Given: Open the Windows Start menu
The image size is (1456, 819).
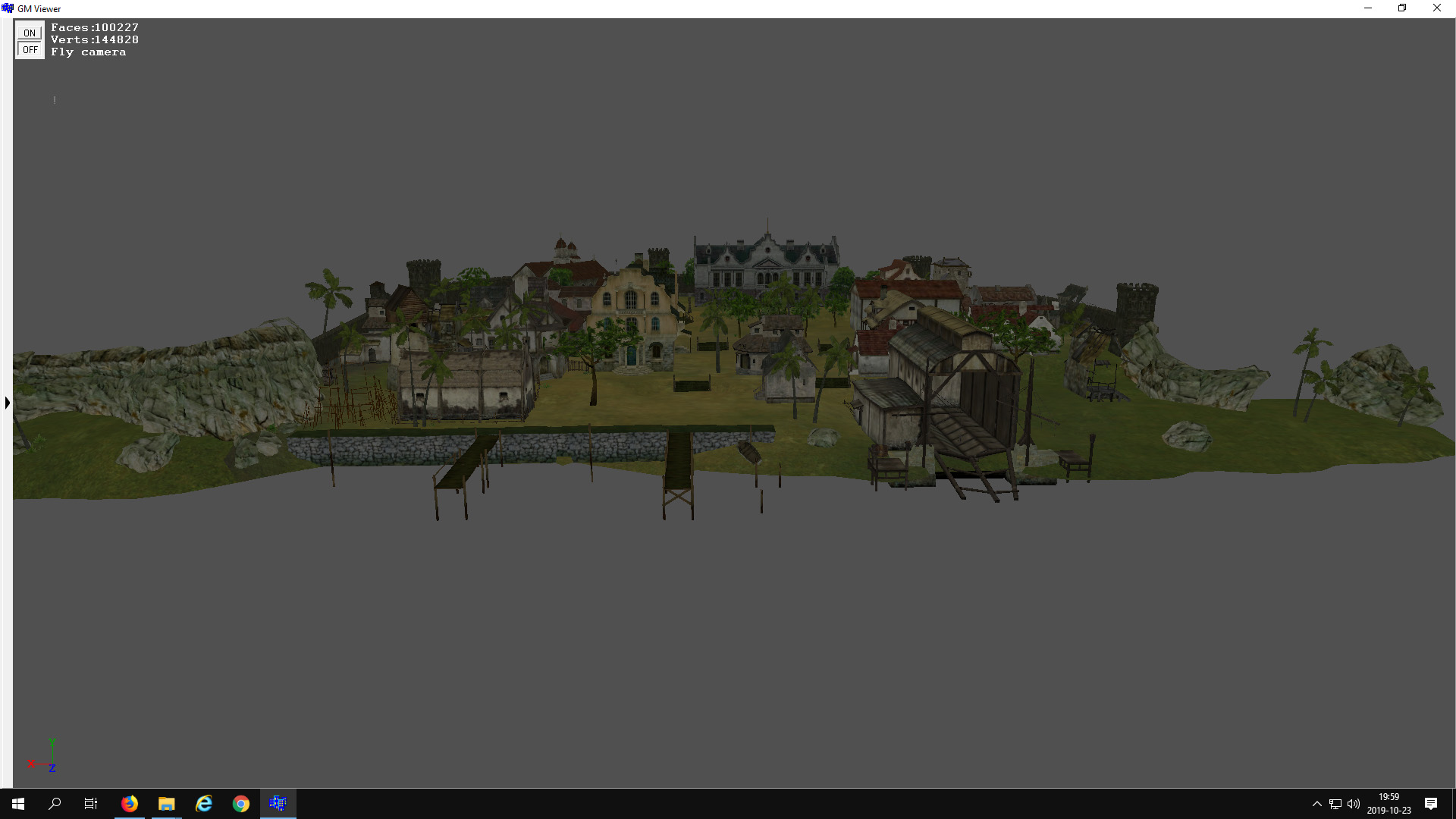Looking at the screenshot, I should click(18, 804).
